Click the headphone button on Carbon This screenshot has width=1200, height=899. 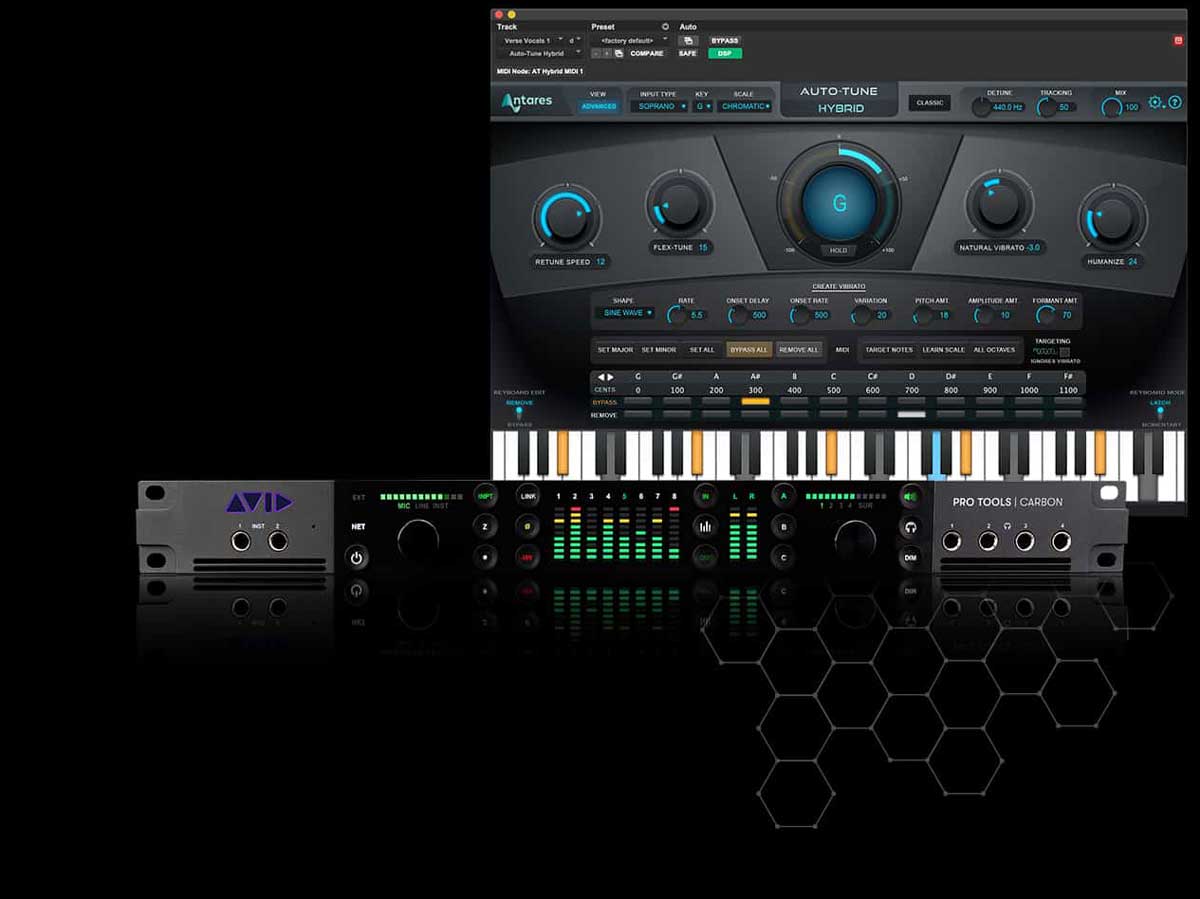click(x=911, y=526)
